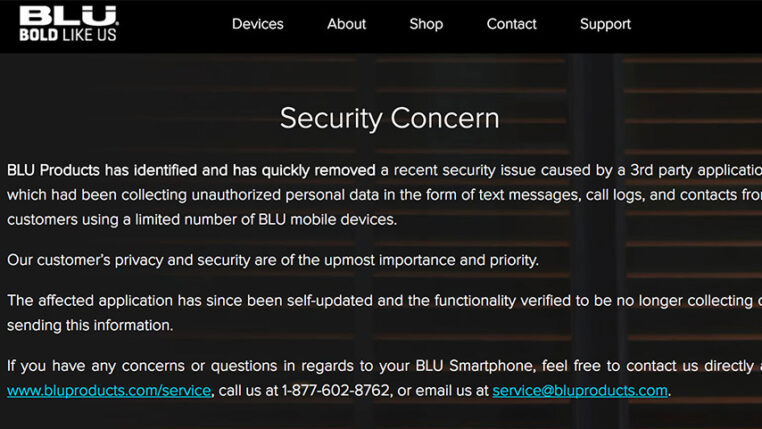The height and width of the screenshot is (429, 762).
Task: Click the "Security Concern" heading
Action: point(389,118)
